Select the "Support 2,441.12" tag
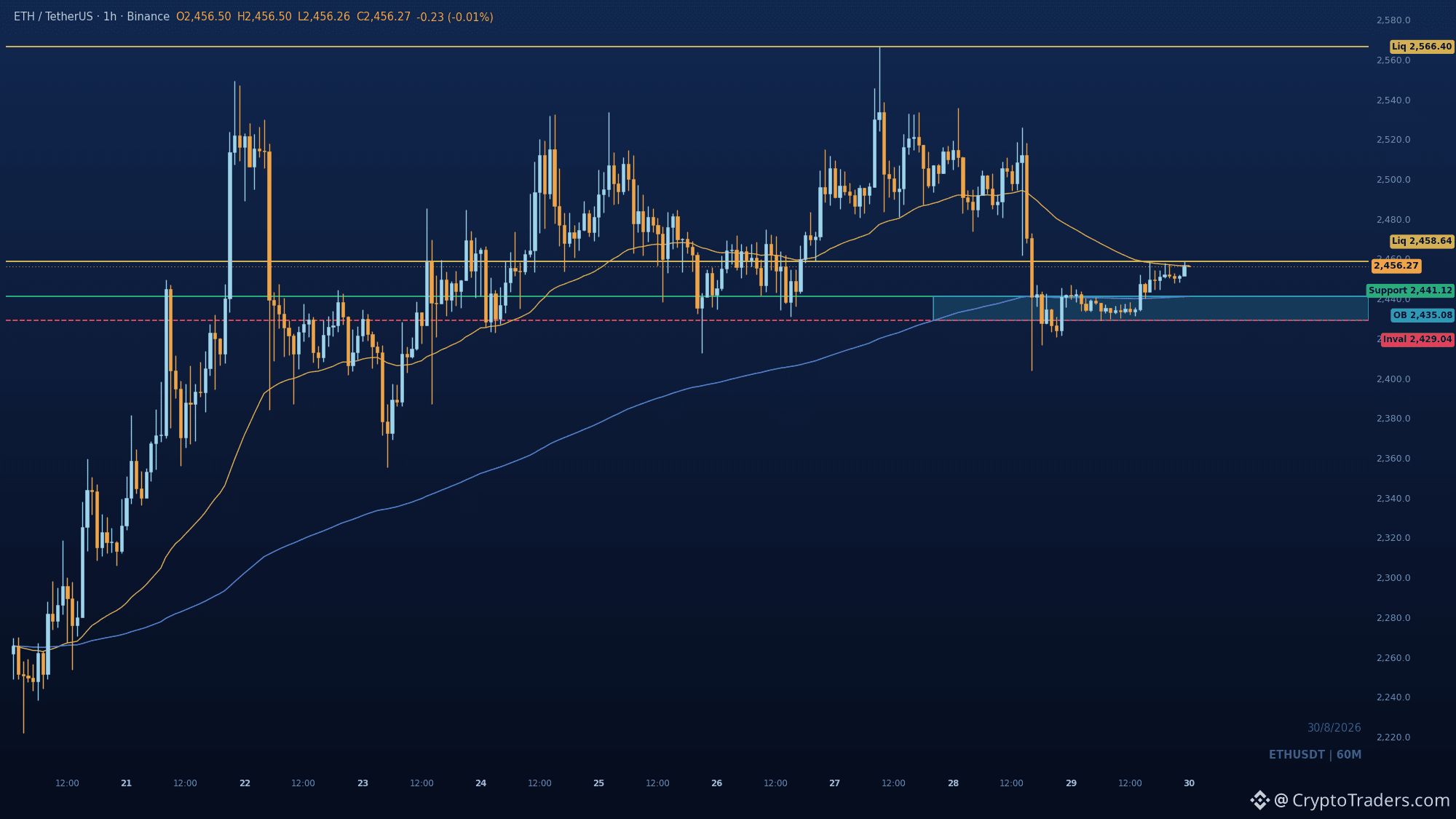The image size is (1456, 819). tap(1410, 290)
